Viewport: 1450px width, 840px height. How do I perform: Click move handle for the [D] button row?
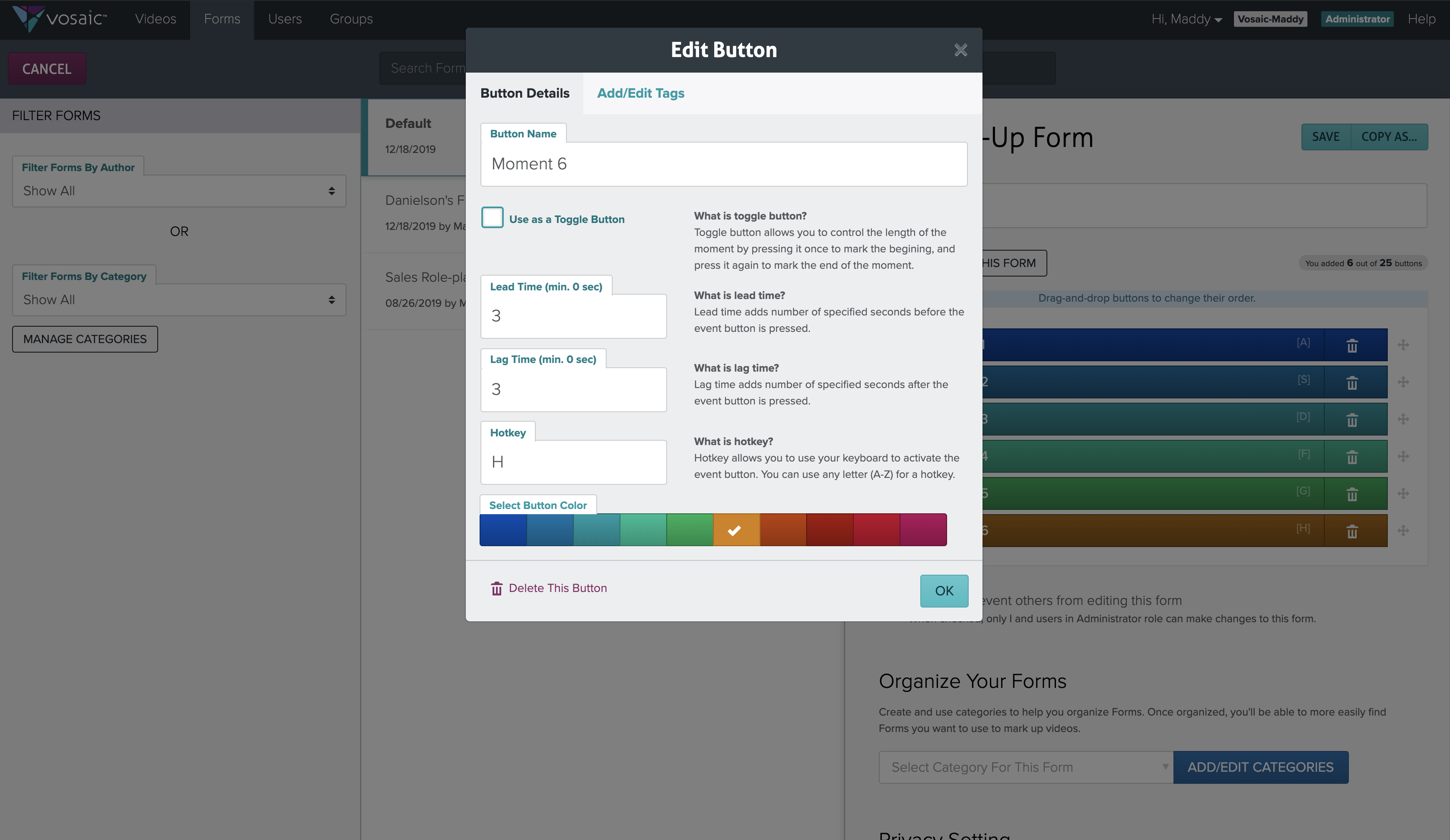[x=1403, y=419]
